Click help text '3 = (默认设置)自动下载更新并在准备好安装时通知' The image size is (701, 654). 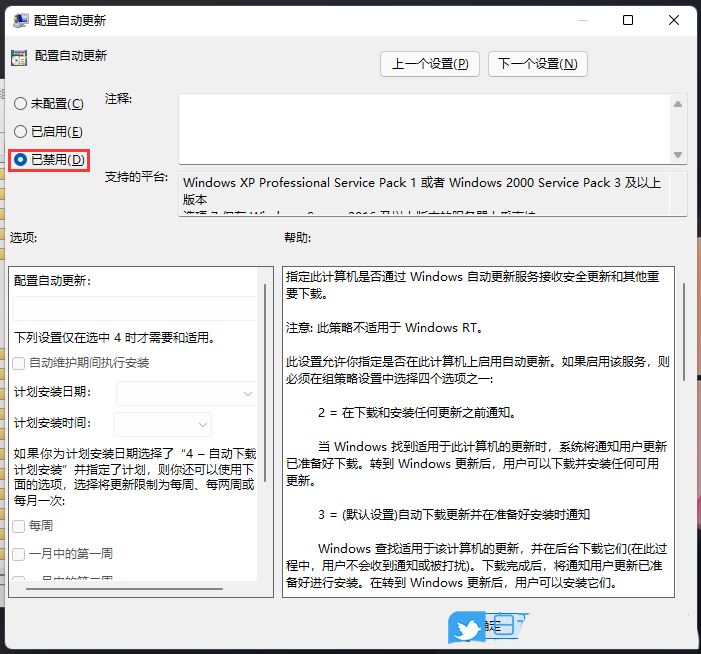coord(454,515)
